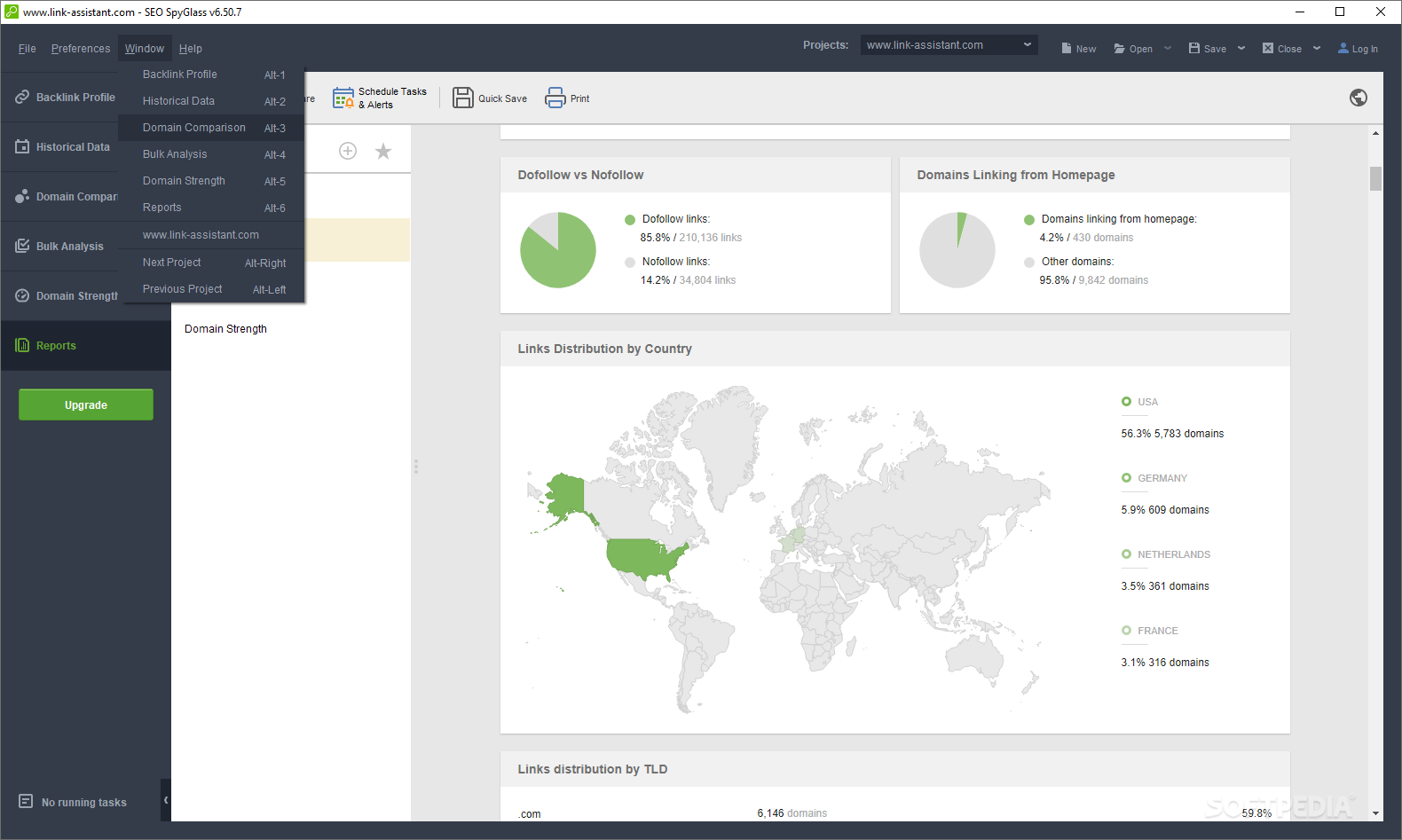
Task: Click the globe icon at top right
Action: pos(1359,98)
